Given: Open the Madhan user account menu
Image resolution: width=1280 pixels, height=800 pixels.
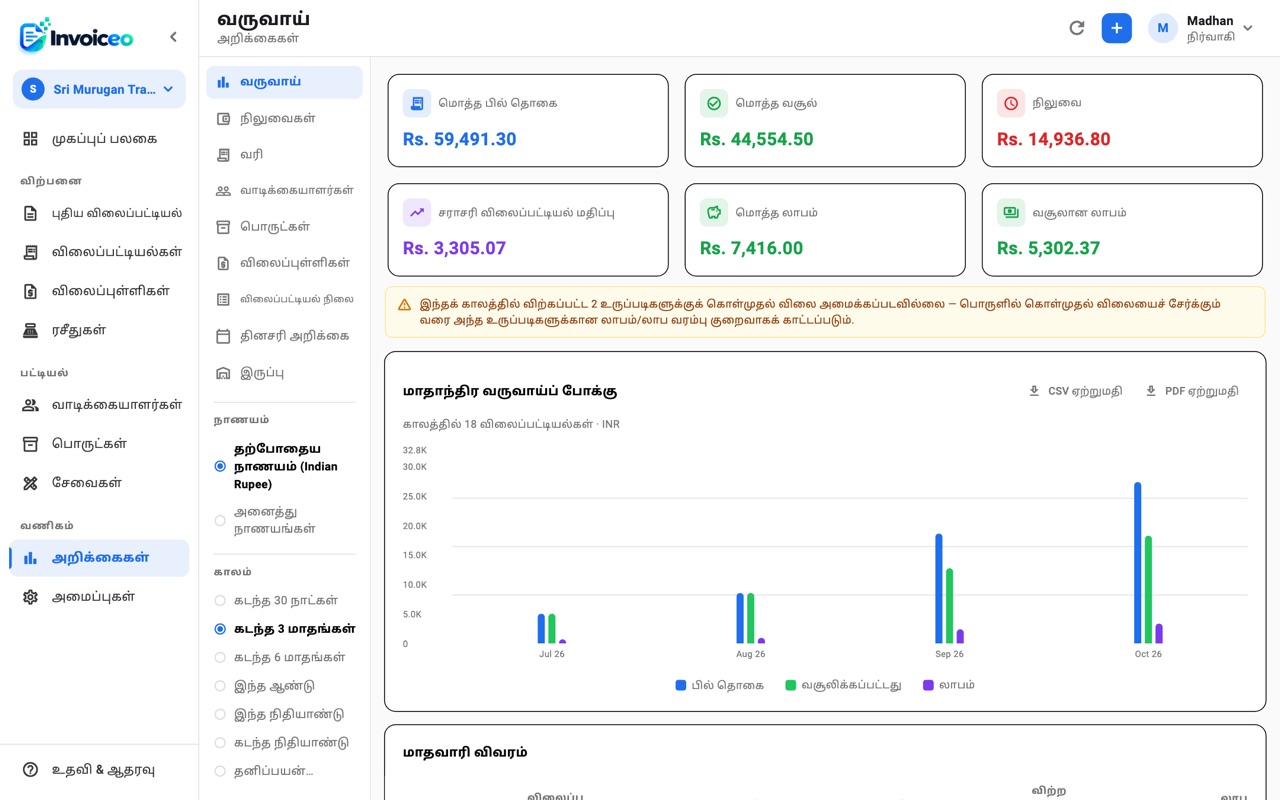Looking at the screenshot, I should (1201, 28).
